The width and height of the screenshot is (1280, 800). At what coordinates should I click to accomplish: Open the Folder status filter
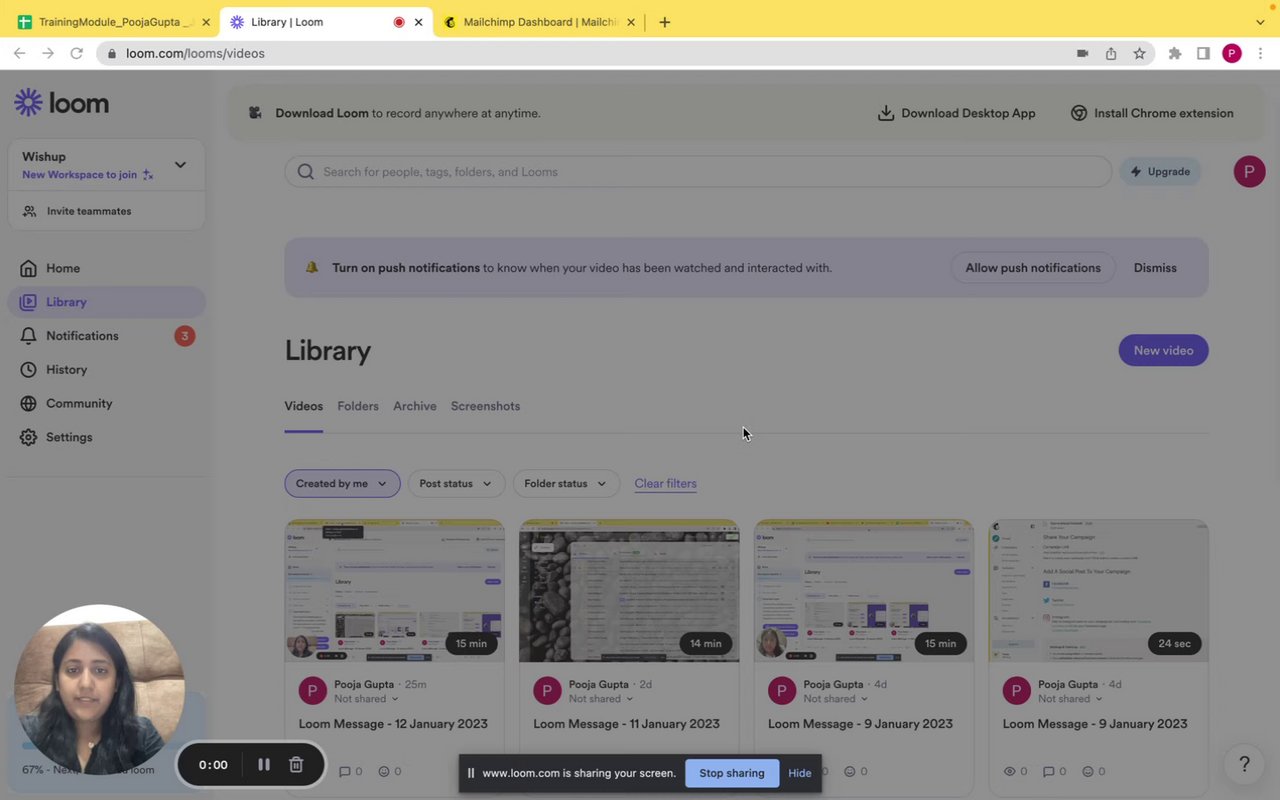pyautogui.click(x=565, y=483)
